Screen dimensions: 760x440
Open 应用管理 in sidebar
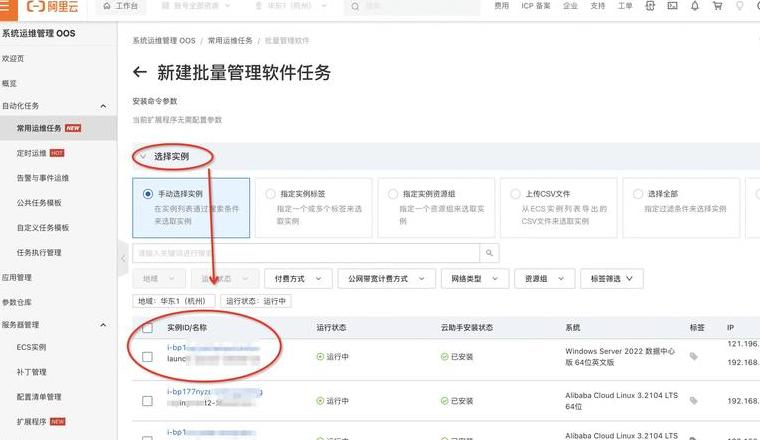pos(16,277)
